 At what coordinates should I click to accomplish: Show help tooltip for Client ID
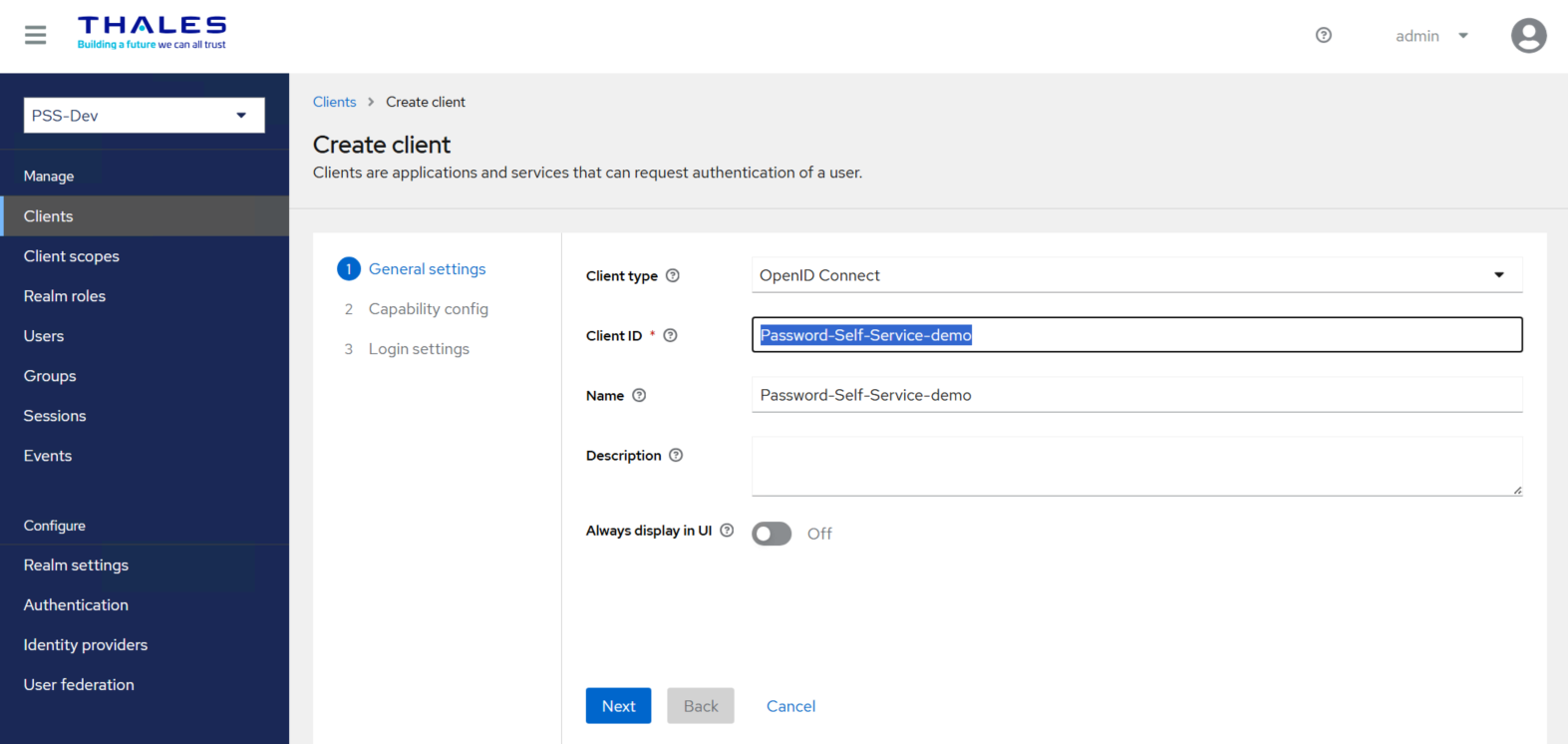click(670, 336)
